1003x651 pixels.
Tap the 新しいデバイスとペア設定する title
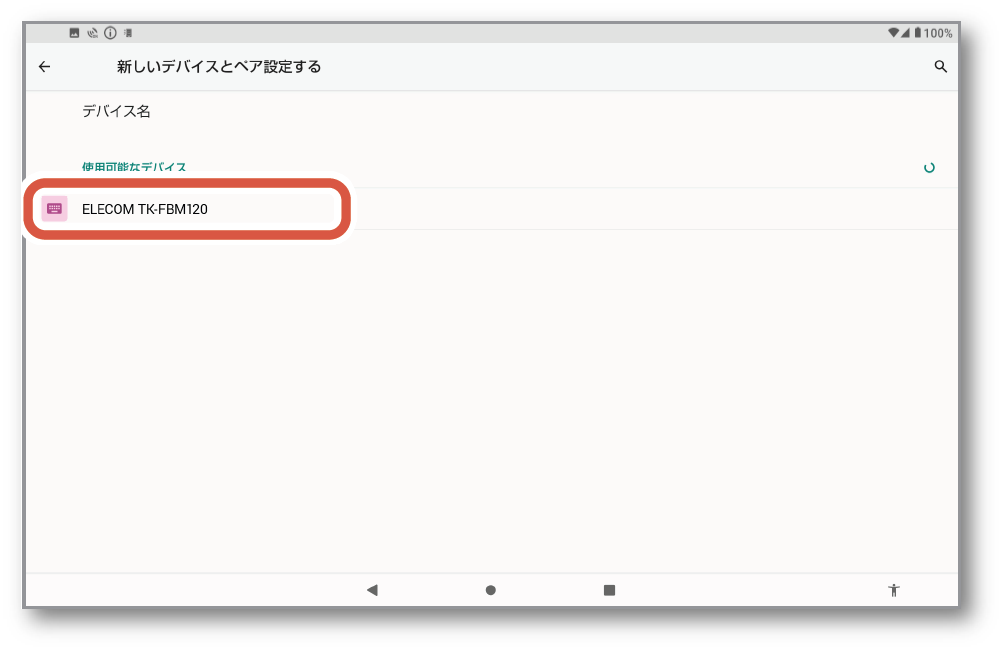tap(219, 67)
